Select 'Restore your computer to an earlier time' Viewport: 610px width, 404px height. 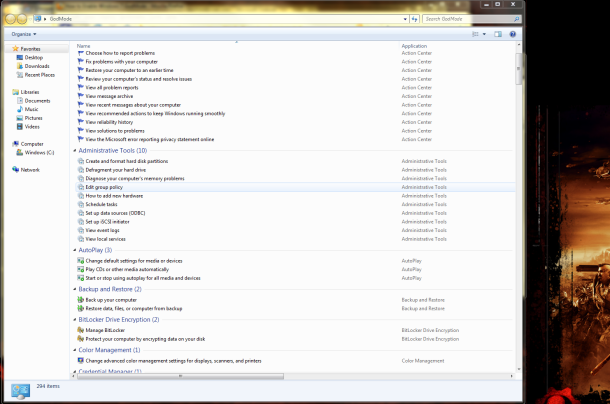point(129,70)
